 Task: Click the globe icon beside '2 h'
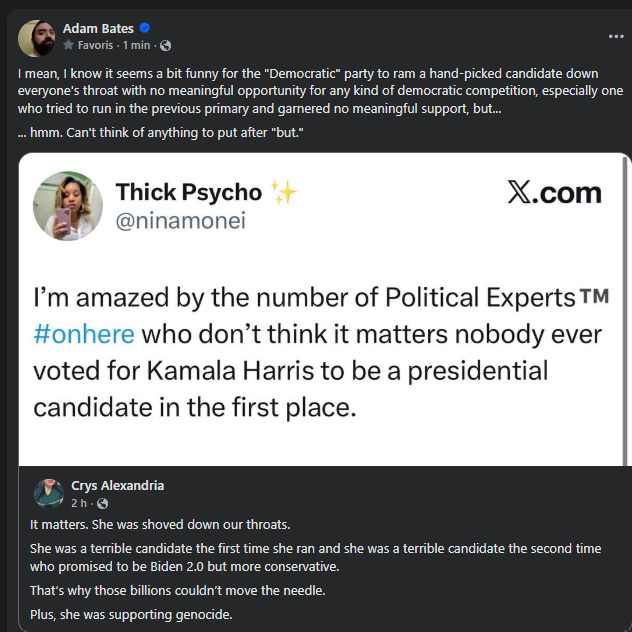click(x=102, y=503)
